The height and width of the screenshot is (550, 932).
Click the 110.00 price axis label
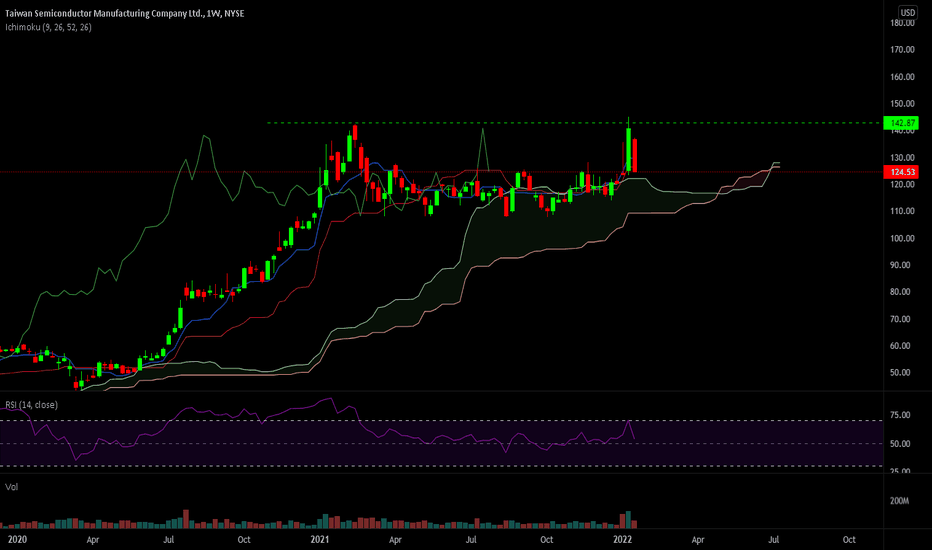902,211
